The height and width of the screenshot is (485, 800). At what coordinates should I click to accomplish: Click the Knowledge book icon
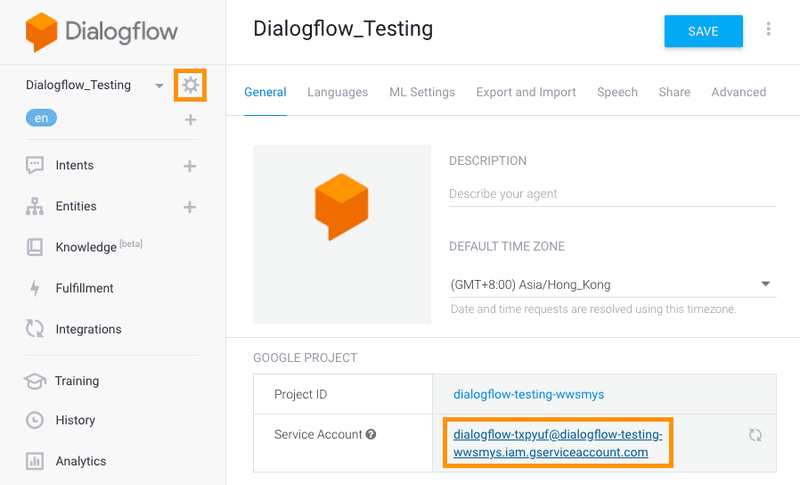coord(35,247)
